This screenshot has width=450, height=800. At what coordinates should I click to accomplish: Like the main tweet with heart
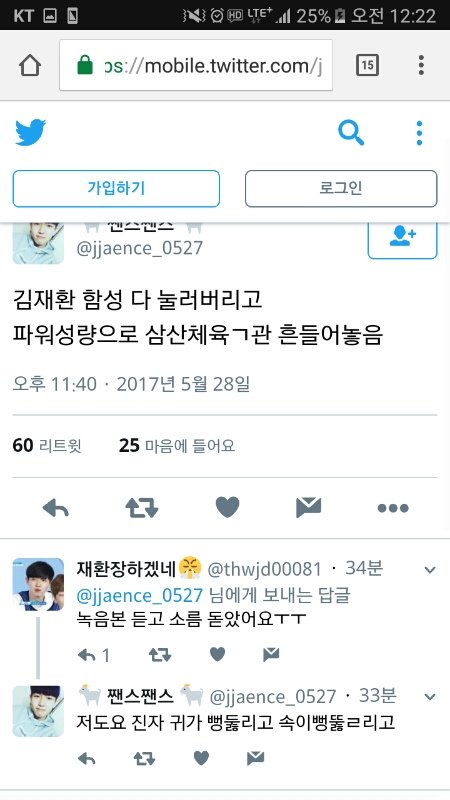228,508
